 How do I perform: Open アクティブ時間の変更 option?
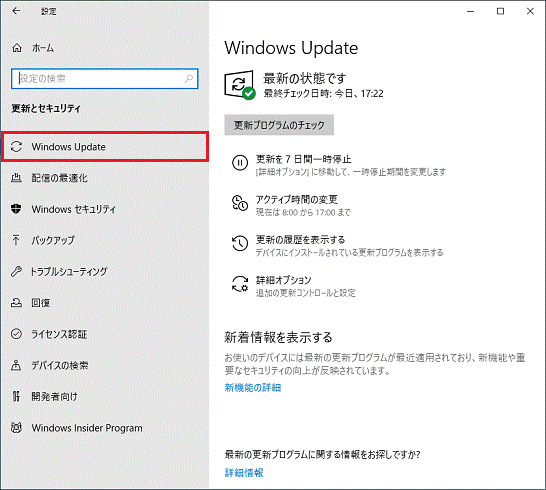[x=296, y=200]
